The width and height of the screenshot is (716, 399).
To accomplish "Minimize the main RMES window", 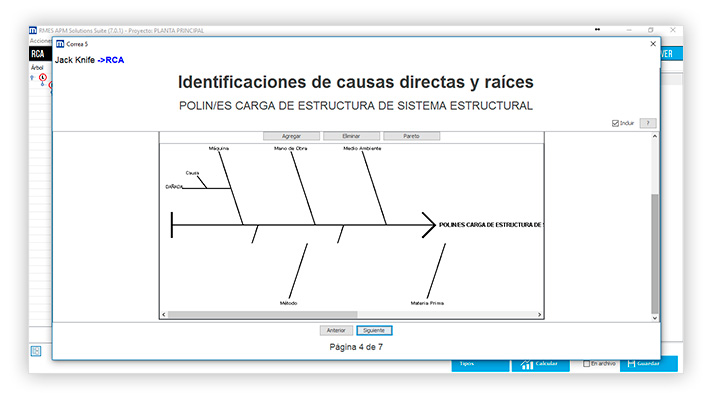I will coord(629,30).
